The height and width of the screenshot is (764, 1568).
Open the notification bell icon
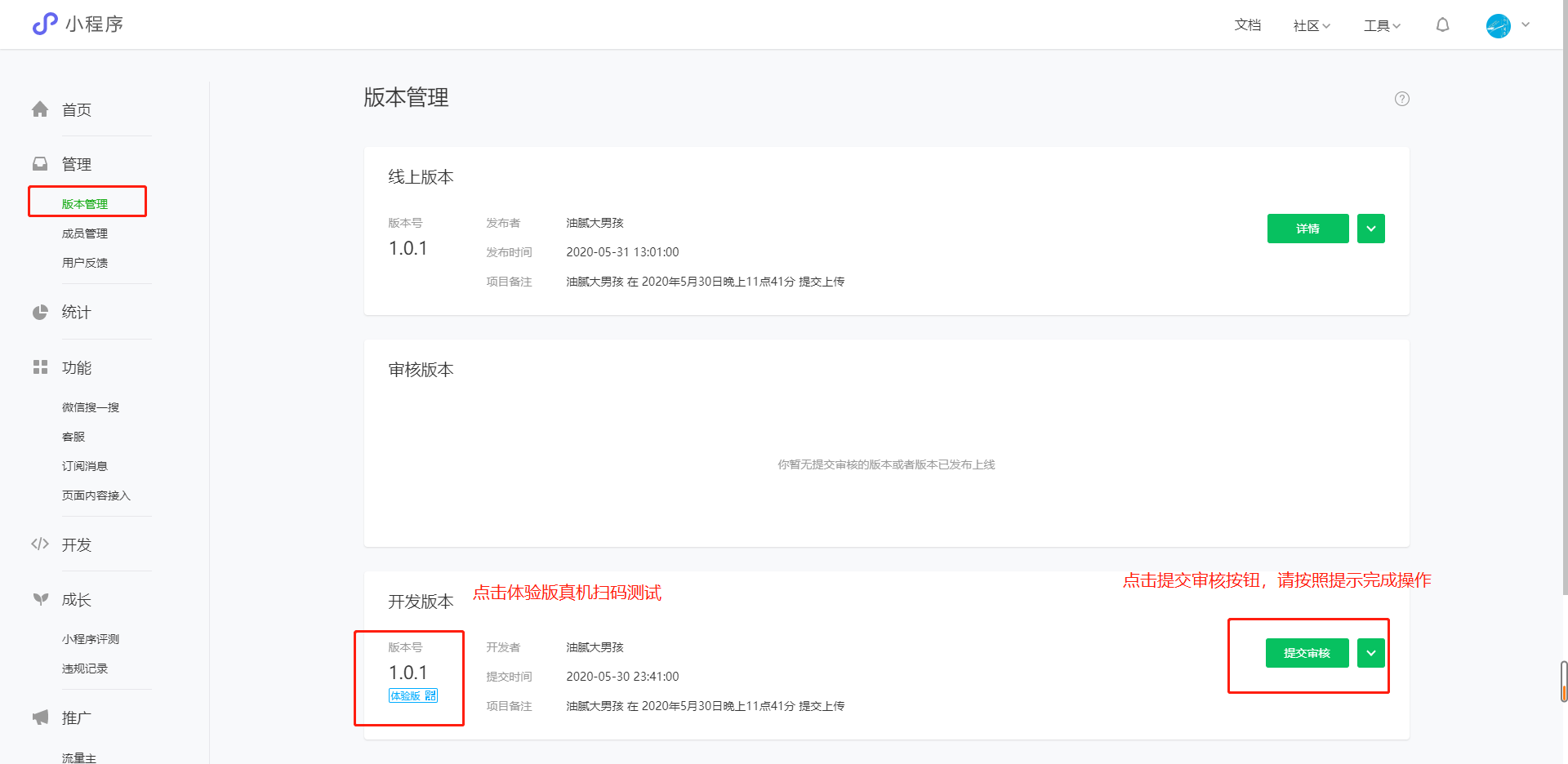pos(1442,24)
